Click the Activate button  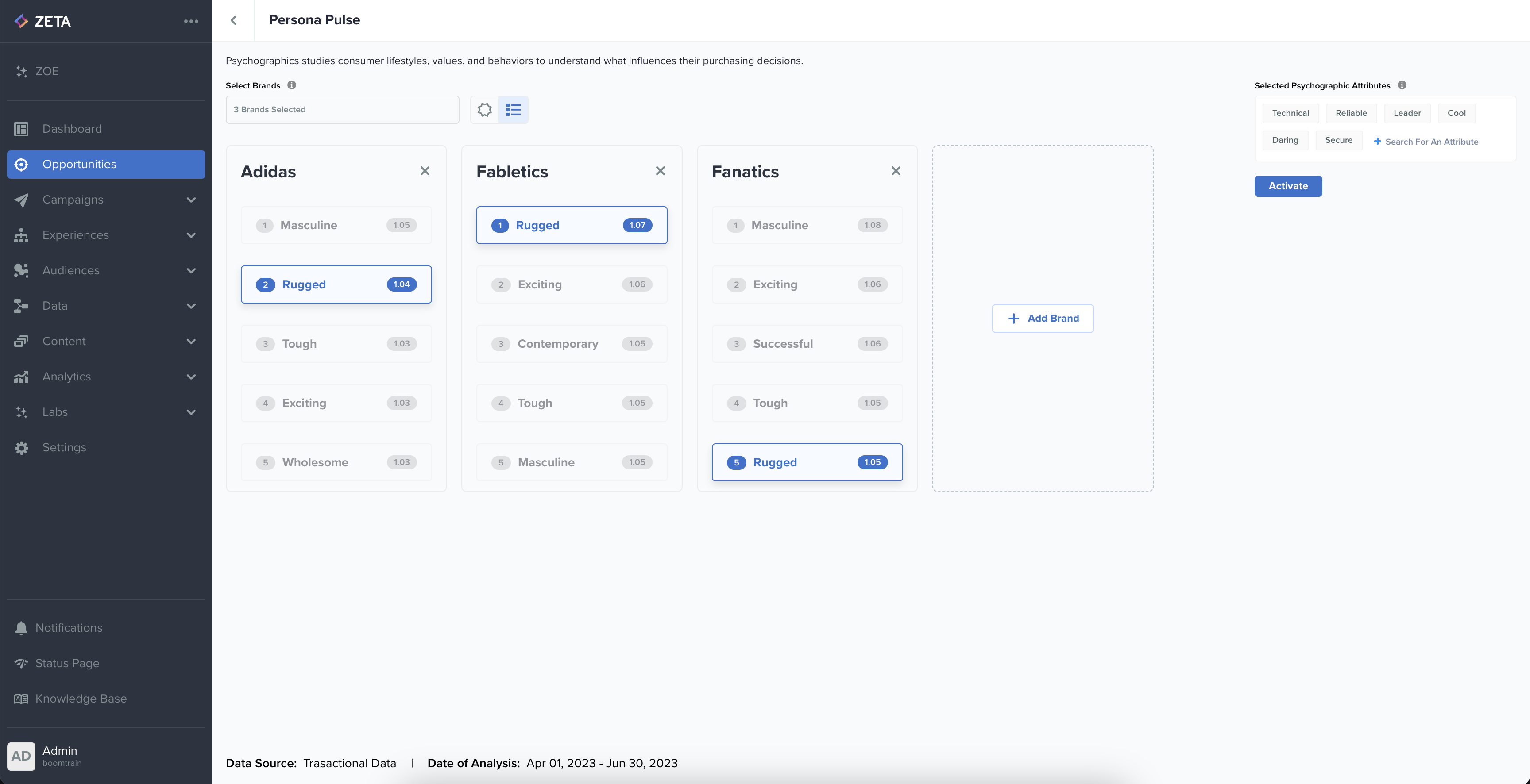(1288, 186)
